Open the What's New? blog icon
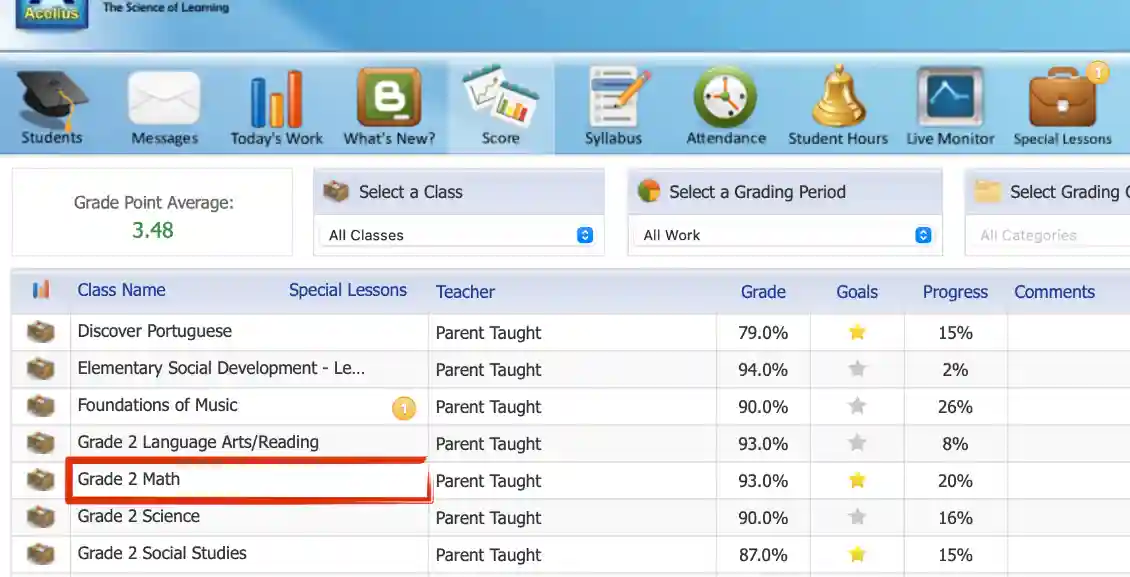Image resolution: width=1130 pixels, height=577 pixels. pyautogui.click(x=389, y=100)
